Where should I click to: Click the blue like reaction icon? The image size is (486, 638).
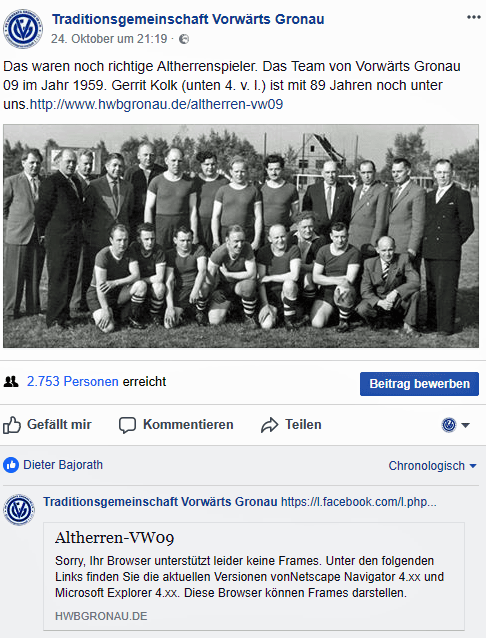(x=11, y=465)
